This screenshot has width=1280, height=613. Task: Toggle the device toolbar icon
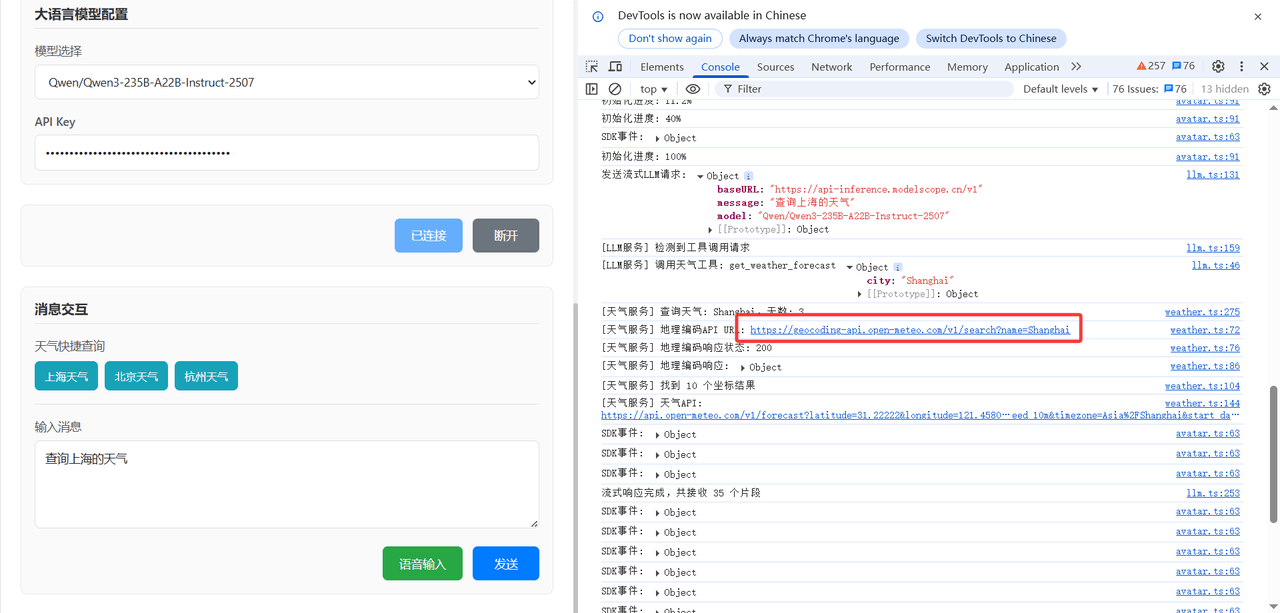click(615, 67)
